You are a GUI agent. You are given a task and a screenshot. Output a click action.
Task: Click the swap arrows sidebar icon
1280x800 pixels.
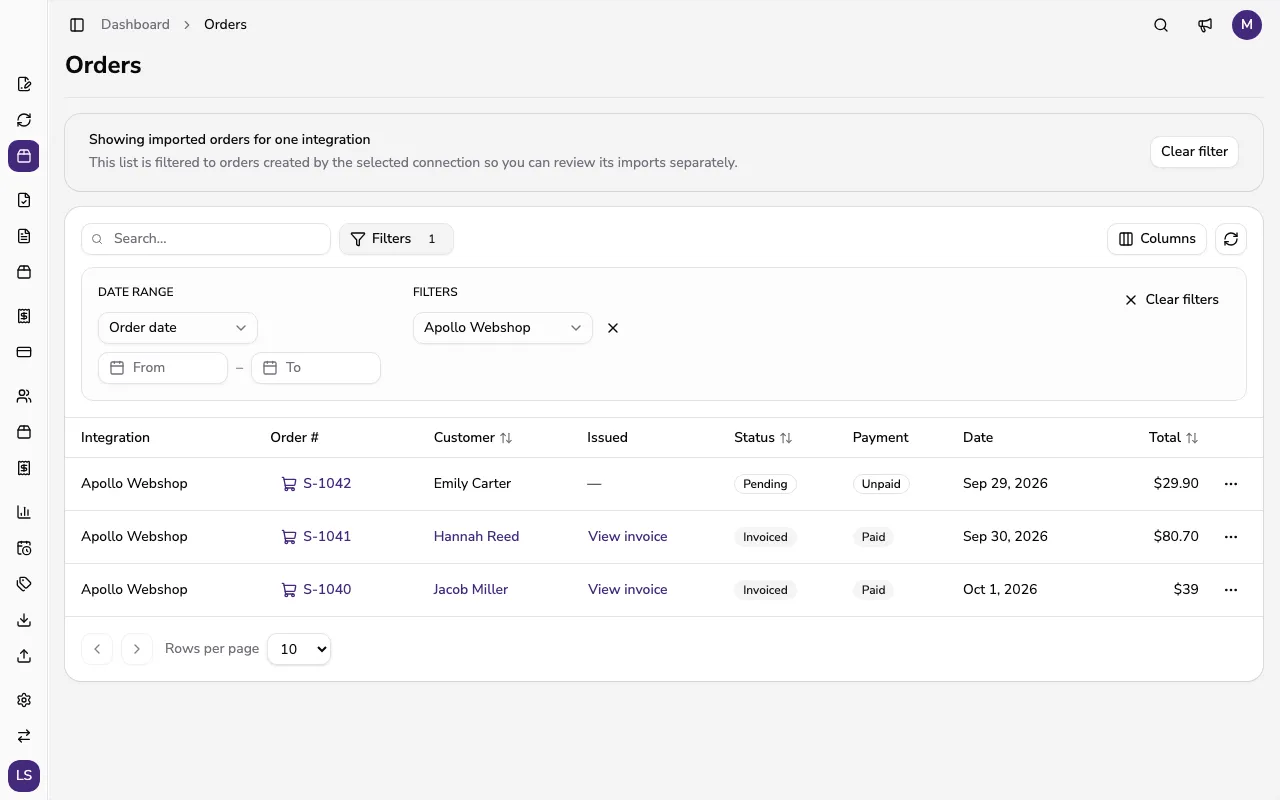point(24,736)
